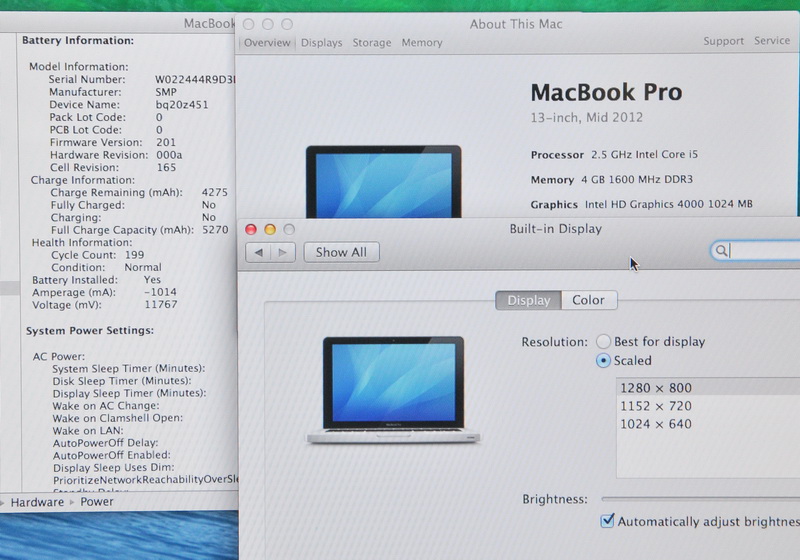Select the Best for display radio button
The image size is (800, 560).
pos(604,341)
